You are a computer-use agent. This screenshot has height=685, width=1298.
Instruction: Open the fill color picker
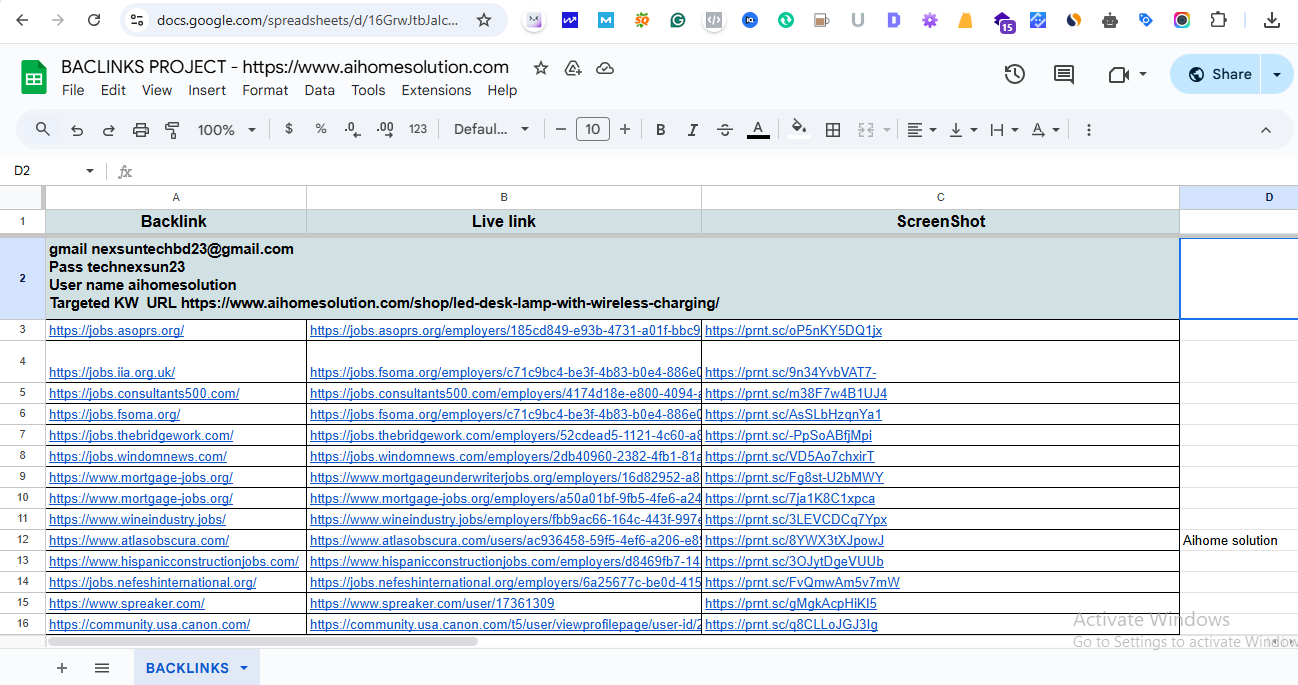[x=798, y=129]
